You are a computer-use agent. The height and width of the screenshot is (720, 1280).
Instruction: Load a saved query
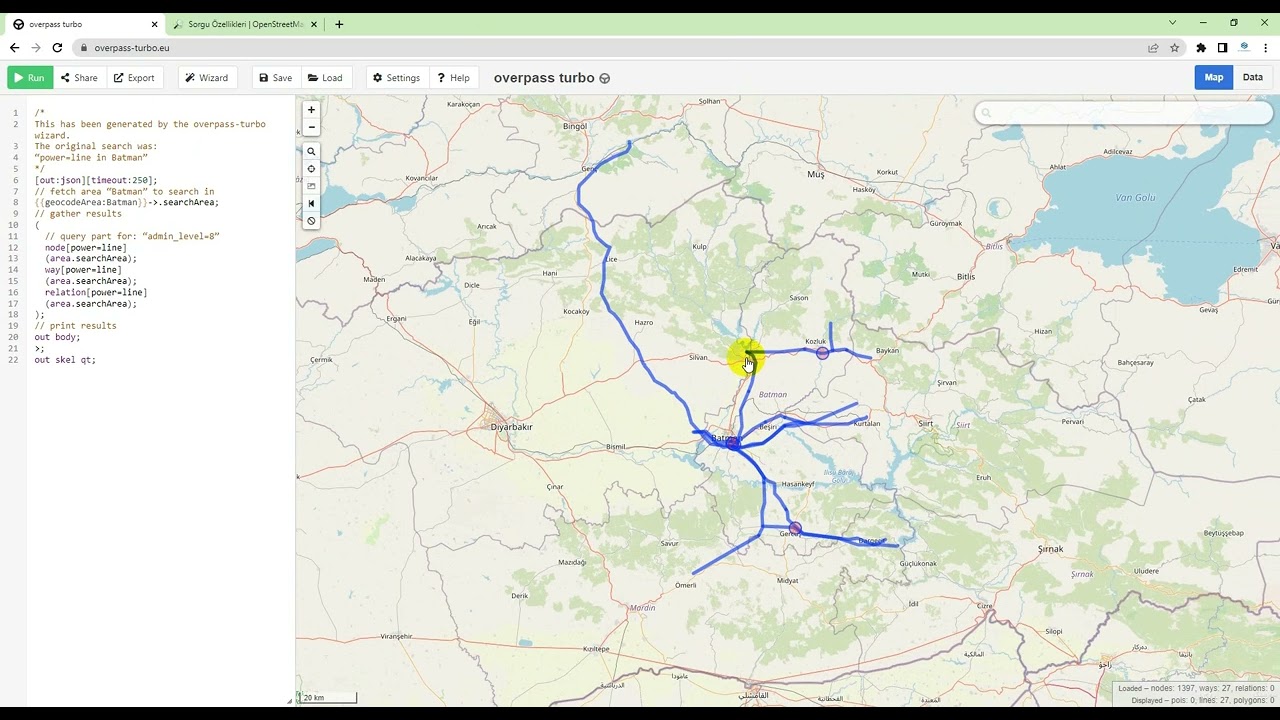click(x=325, y=78)
